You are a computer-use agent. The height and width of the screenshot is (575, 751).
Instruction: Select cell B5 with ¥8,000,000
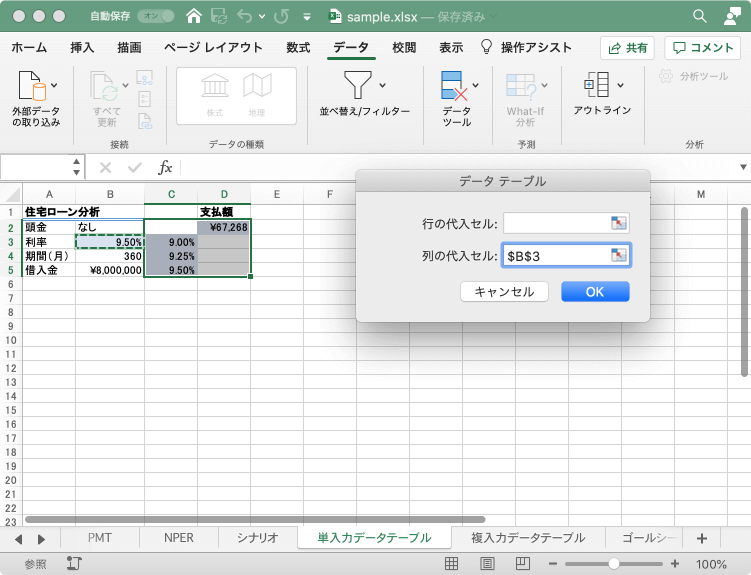110,270
